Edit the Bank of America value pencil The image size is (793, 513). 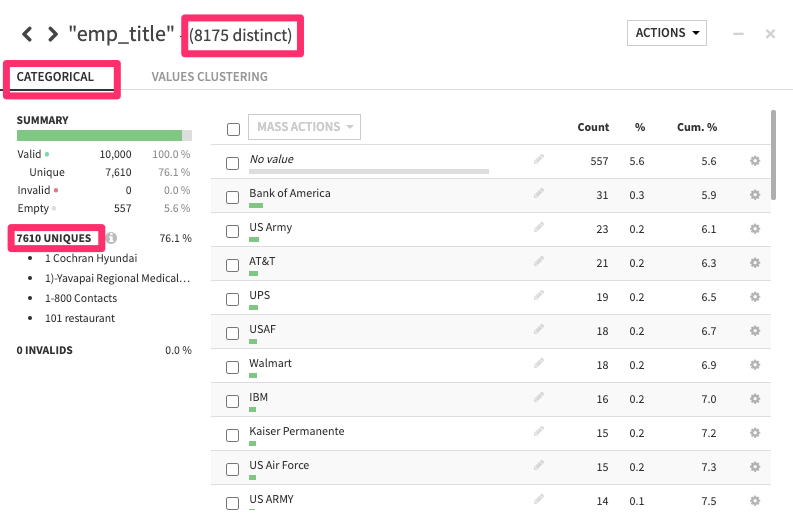click(x=539, y=193)
